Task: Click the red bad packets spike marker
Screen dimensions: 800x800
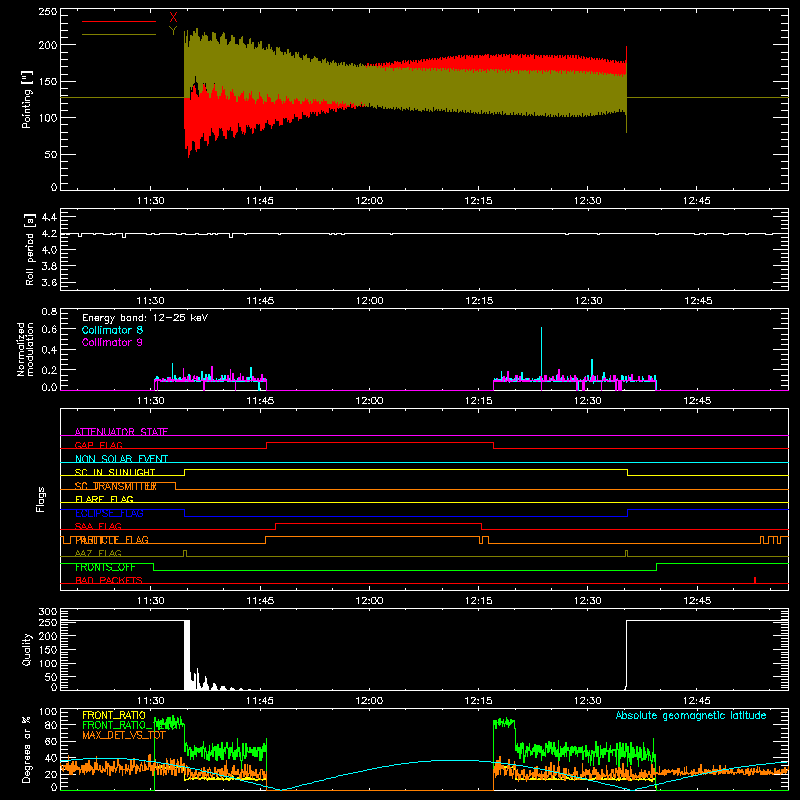Action: pos(755,580)
